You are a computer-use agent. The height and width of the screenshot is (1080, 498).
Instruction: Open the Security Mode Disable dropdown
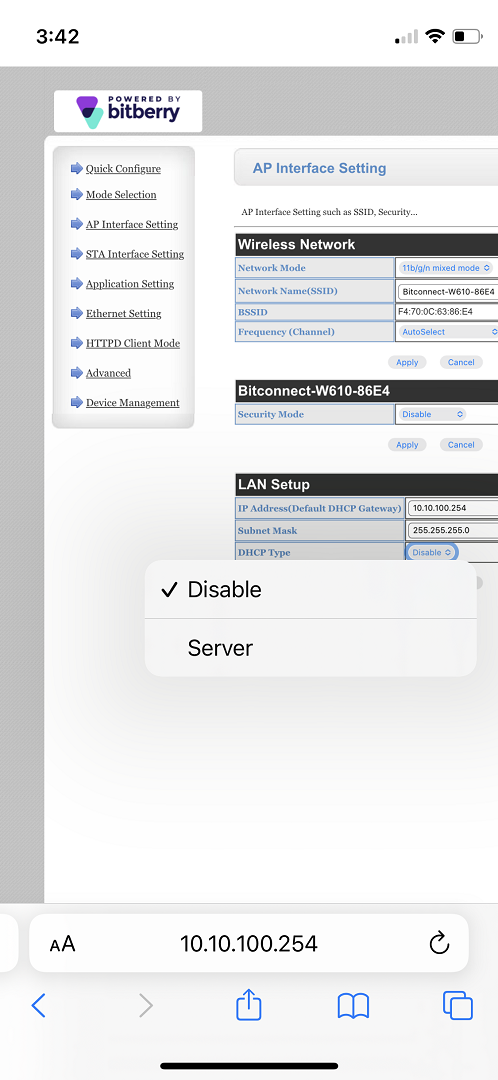(x=431, y=414)
